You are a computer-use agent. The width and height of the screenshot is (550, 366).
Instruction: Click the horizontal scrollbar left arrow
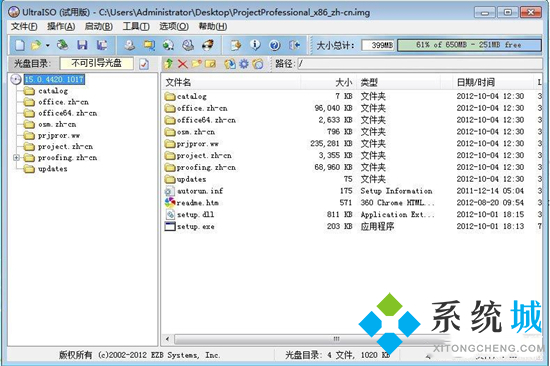tap(167, 339)
